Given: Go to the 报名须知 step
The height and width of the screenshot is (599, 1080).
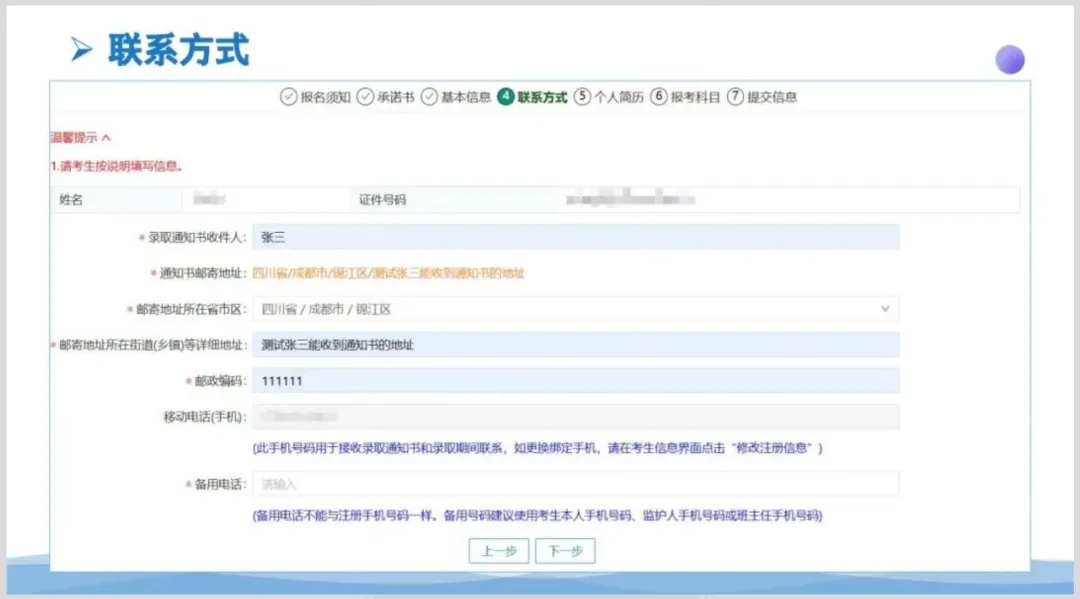Looking at the screenshot, I should [325, 97].
